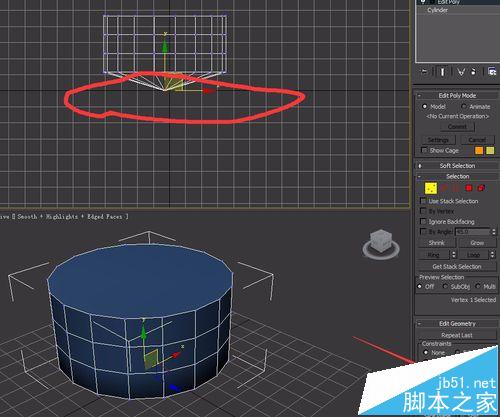Click Edged Faces viewport label

[x=105, y=217]
